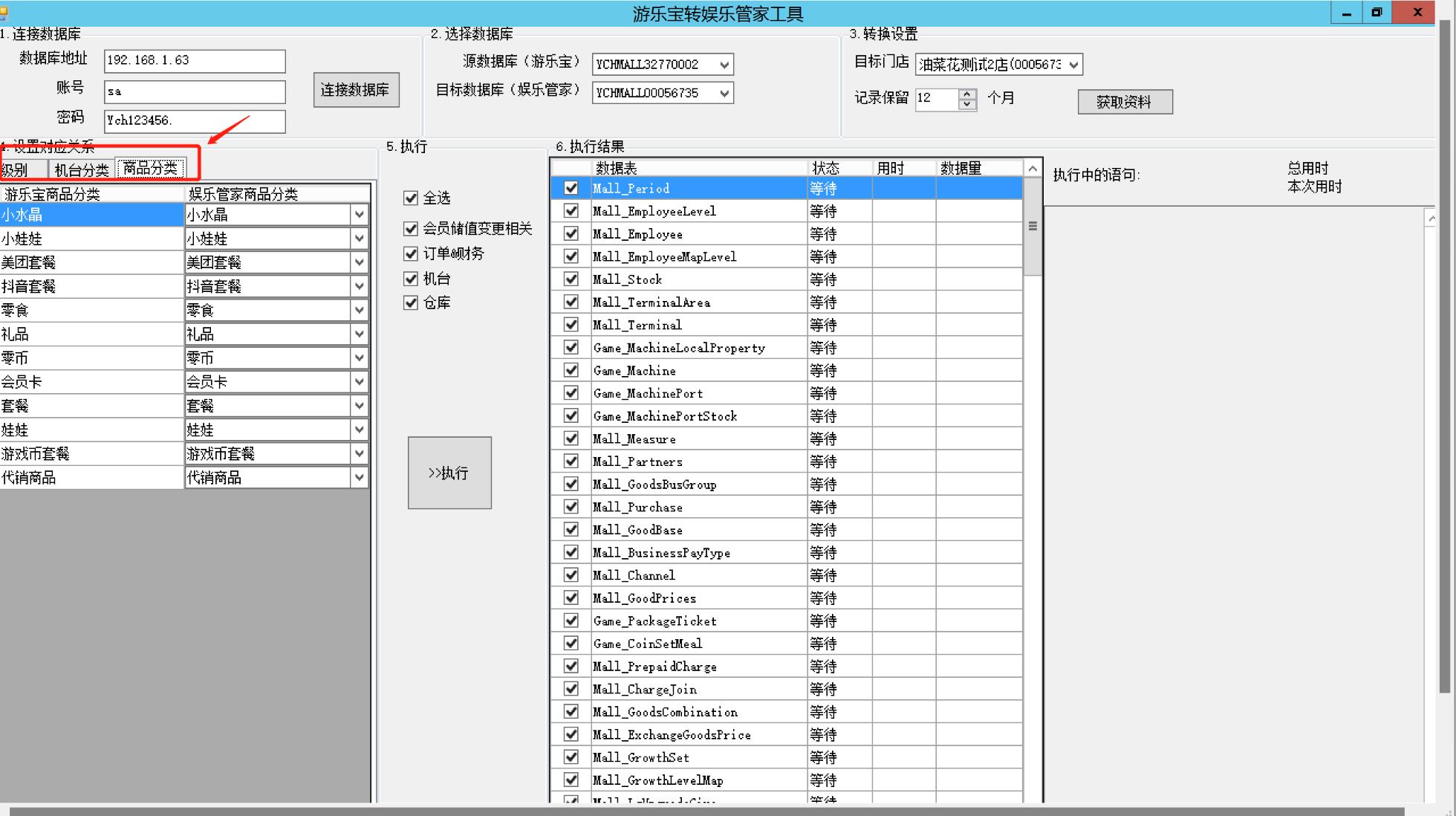Click the 数据表 column header
Viewport: 1456px width, 816px height.
point(699,168)
